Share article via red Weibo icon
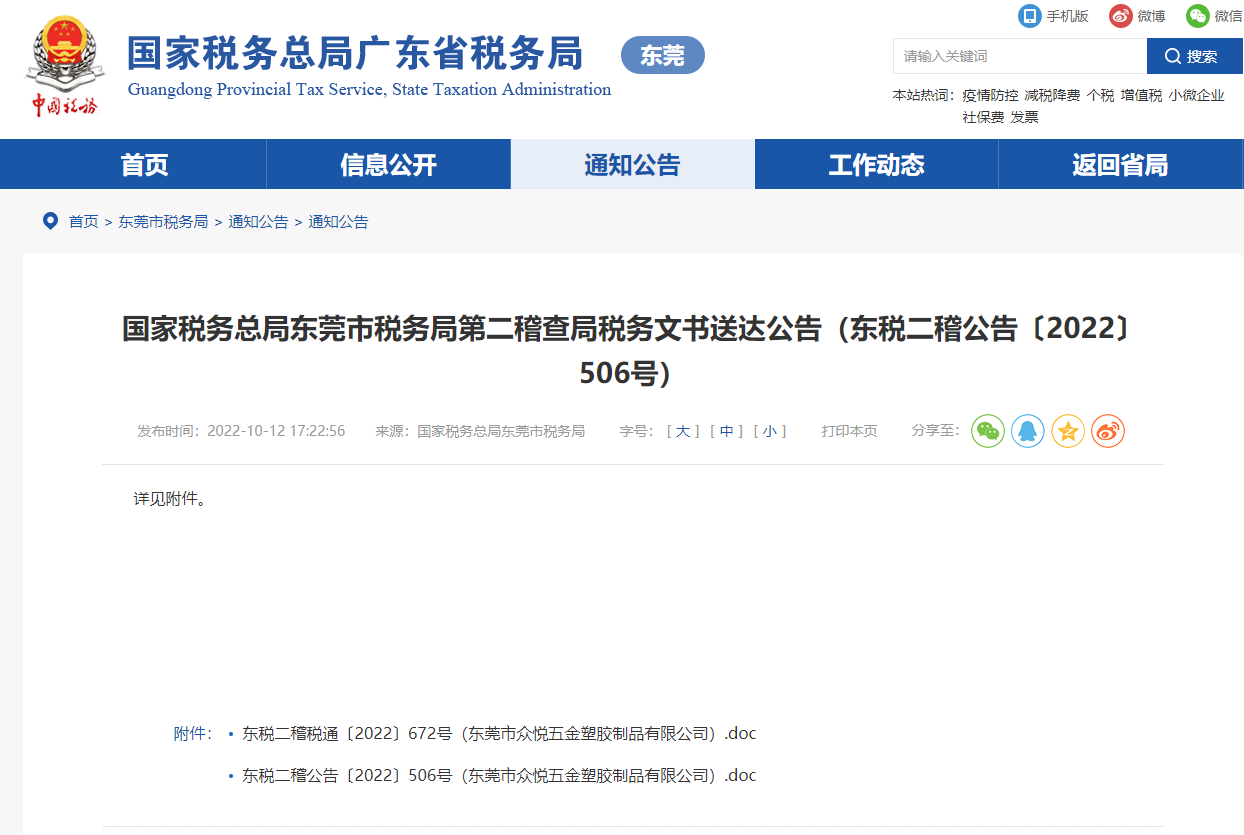Image resolution: width=1244 pixels, height=835 pixels. coord(1108,431)
